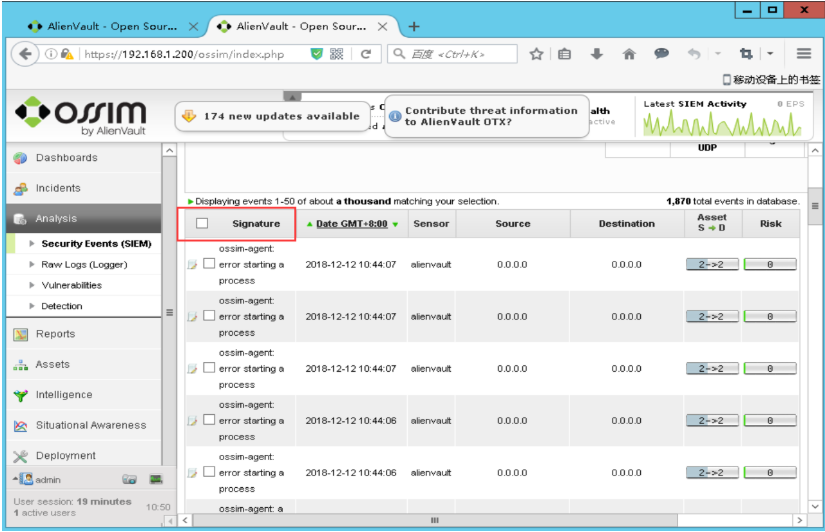Click the crop screenshot toolbar icon
Image resolution: width=825 pixels, height=532 pixels.
(746, 54)
